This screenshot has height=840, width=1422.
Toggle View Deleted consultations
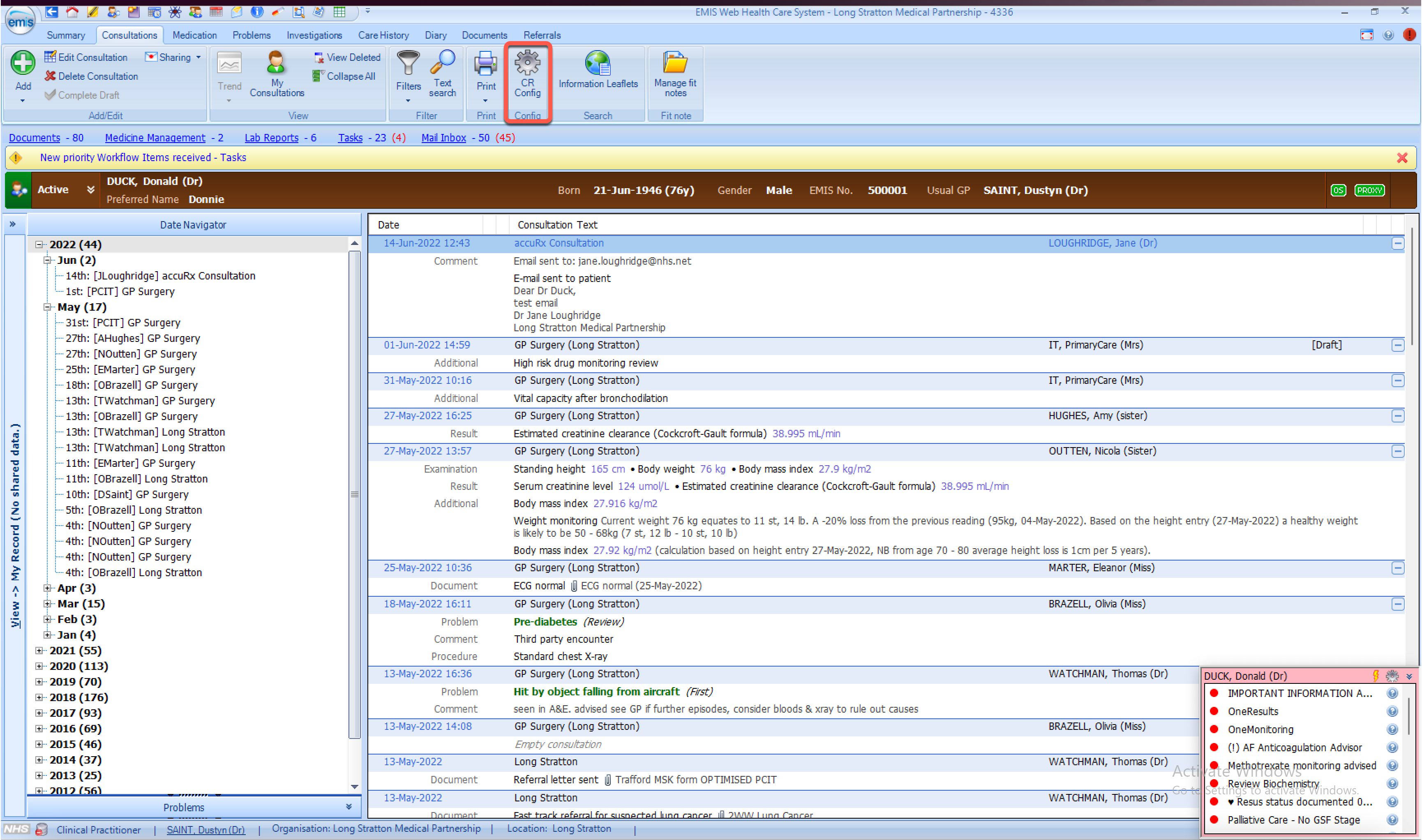pos(347,57)
